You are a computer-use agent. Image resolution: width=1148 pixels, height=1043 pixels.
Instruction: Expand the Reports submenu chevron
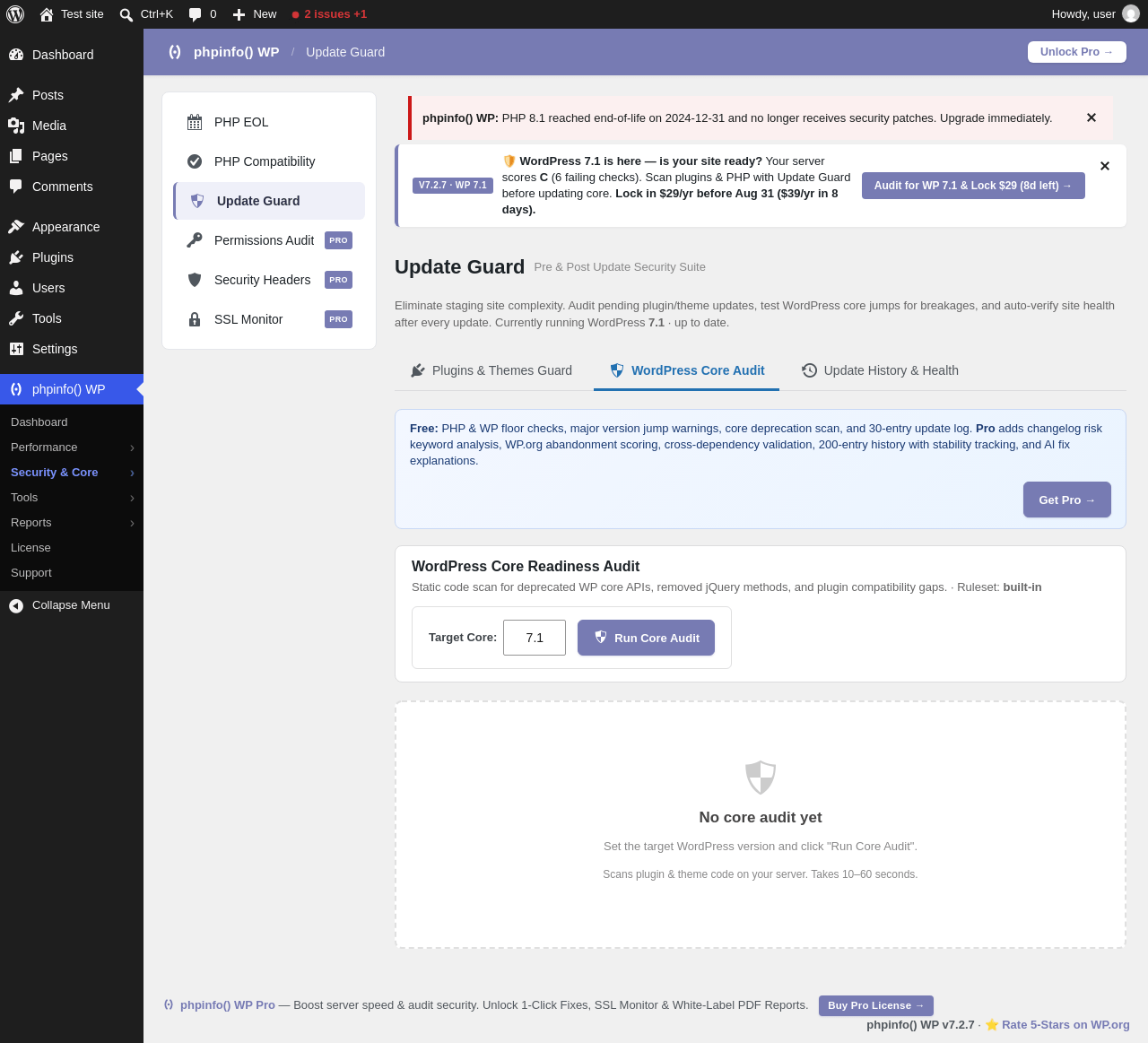pos(132,523)
